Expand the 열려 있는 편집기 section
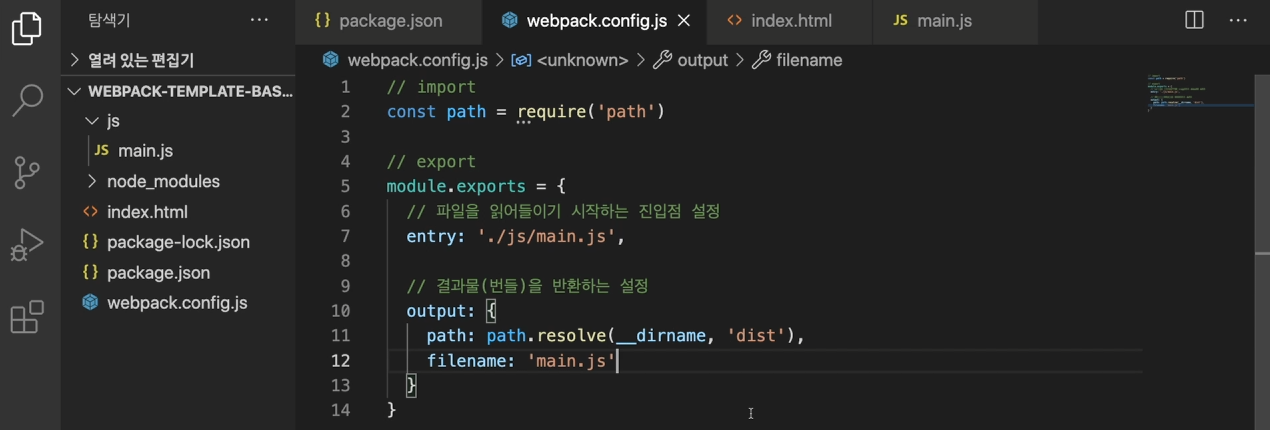 coord(178,60)
